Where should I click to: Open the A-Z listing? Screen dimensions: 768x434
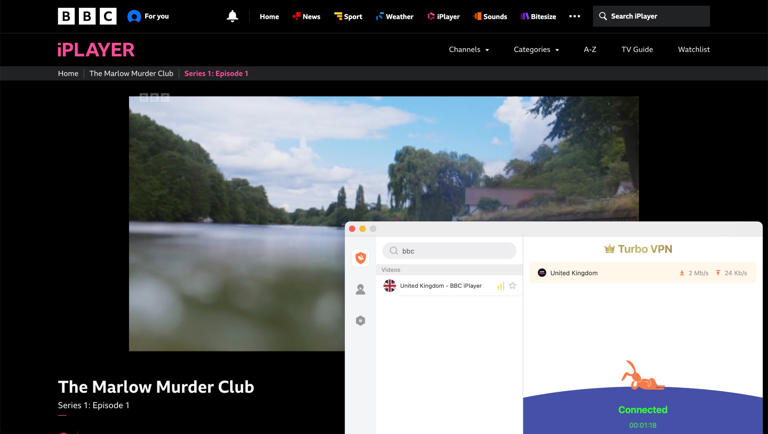590,49
